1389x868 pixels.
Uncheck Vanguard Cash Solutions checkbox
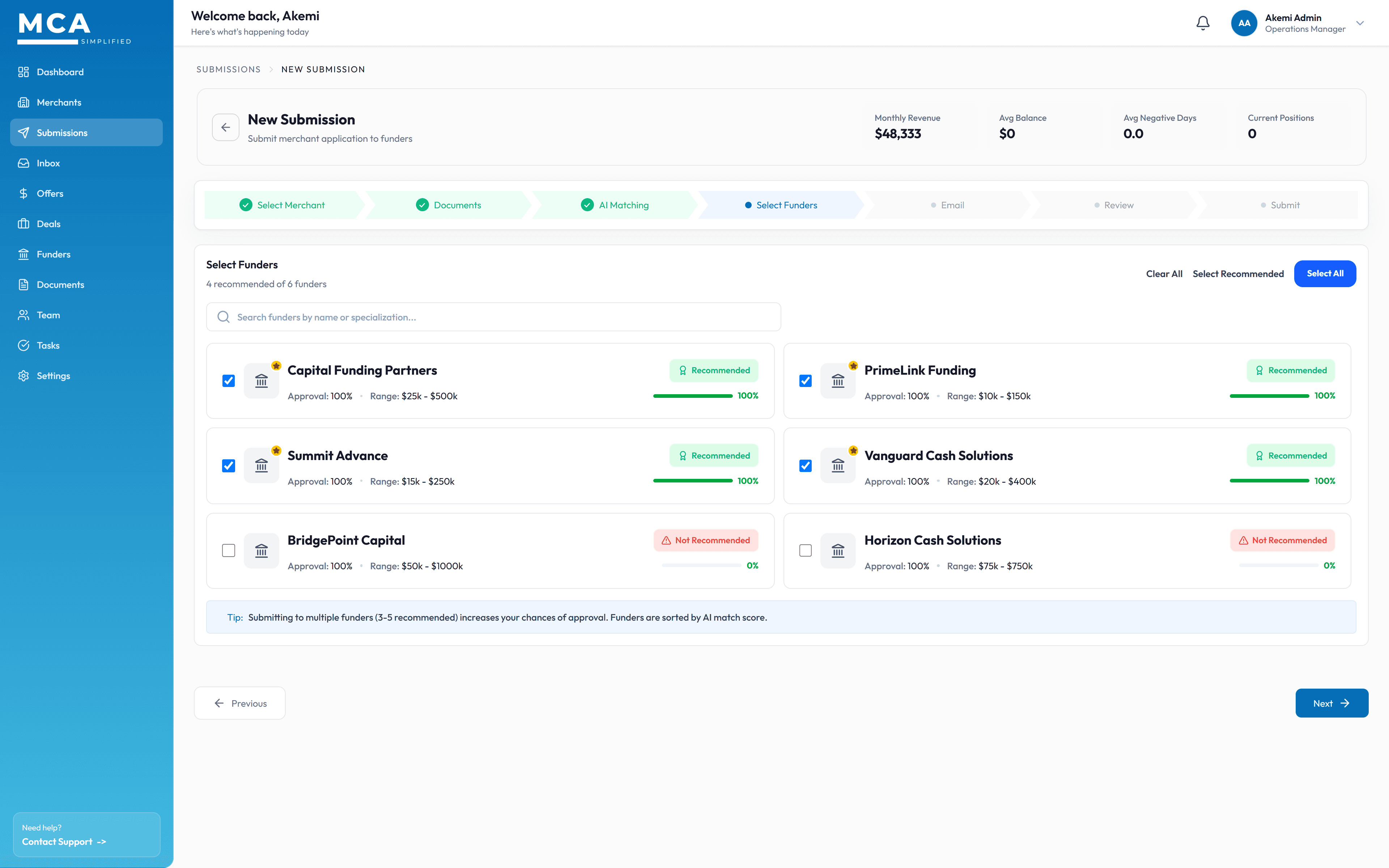point(805,465)
